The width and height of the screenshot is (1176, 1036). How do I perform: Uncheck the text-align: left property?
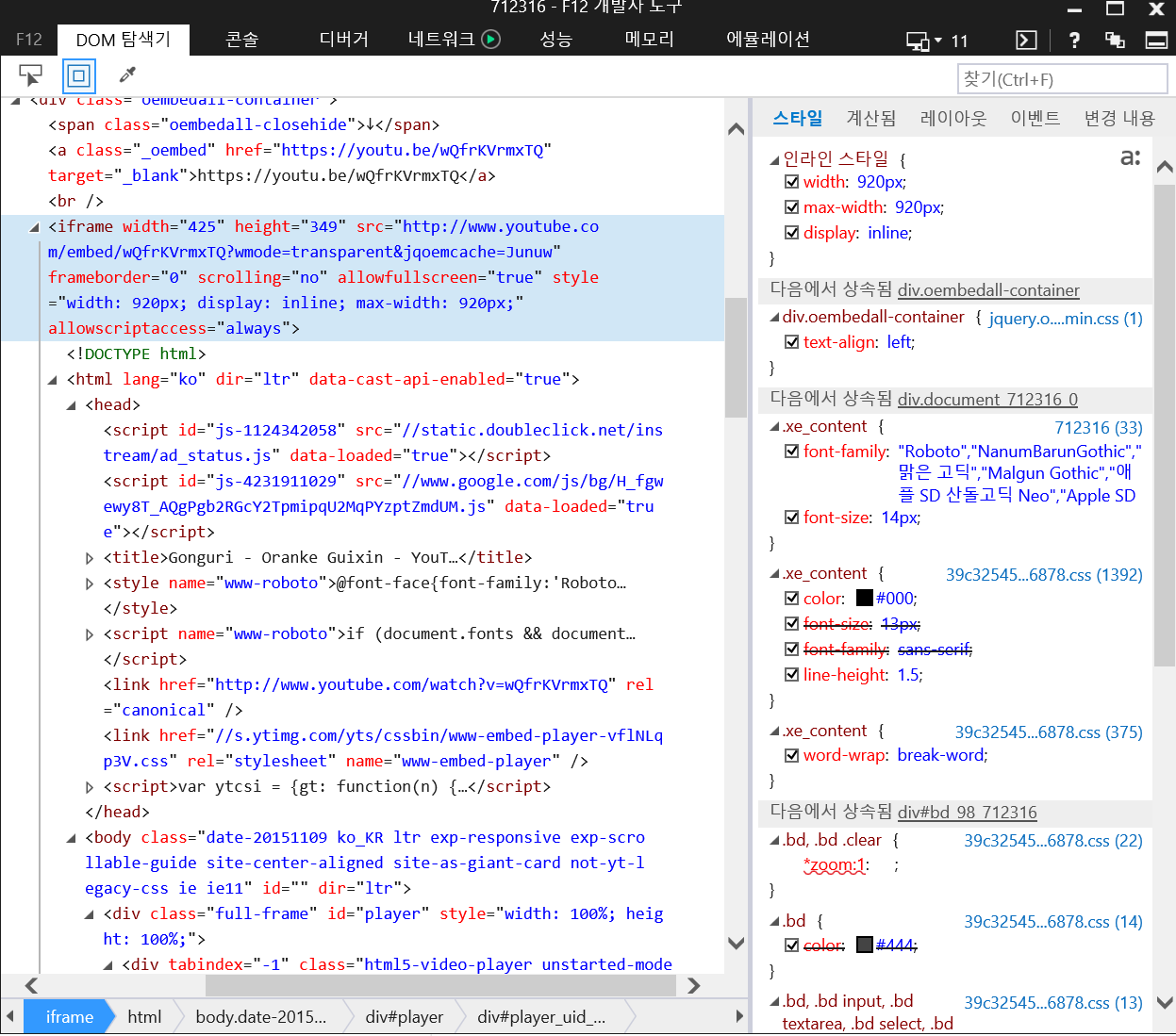(x=792, y=342)
